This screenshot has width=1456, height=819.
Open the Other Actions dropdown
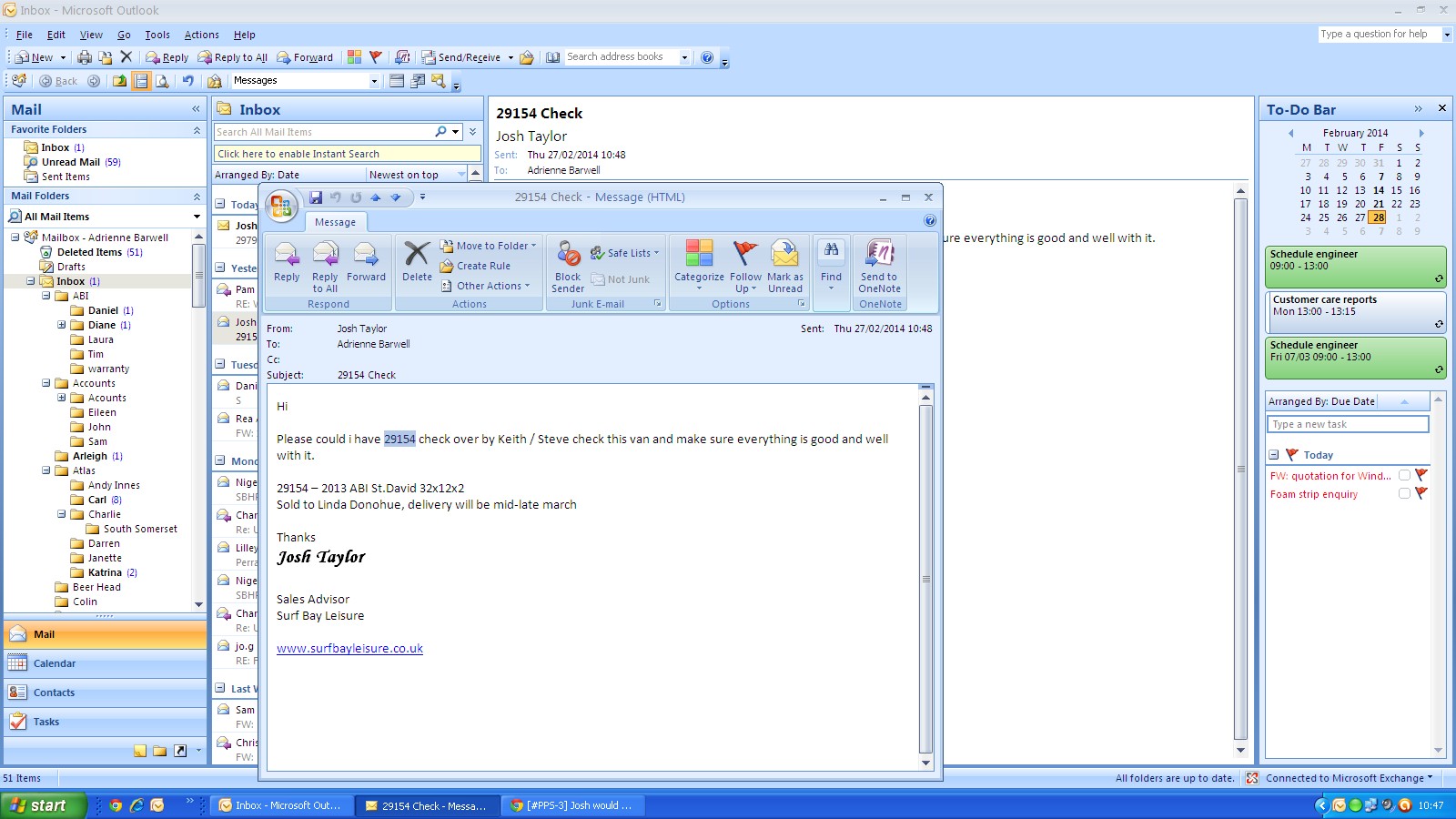[484, 286]
